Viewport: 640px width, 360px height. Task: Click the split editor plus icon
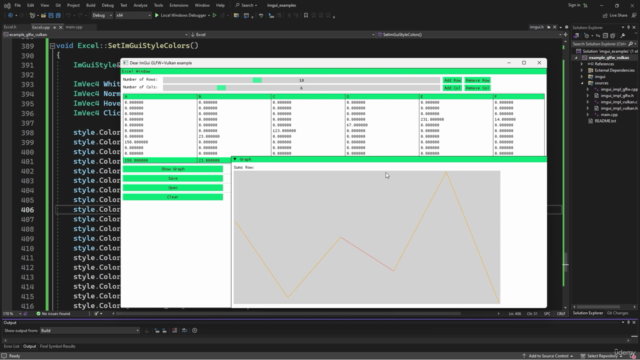point(565,35)
